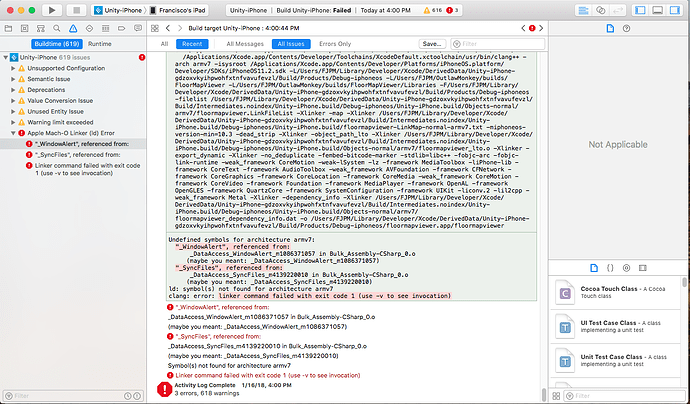Open Symbol navigator icon
This screenshot has height=404, width=690.
(x=41, y=29)
